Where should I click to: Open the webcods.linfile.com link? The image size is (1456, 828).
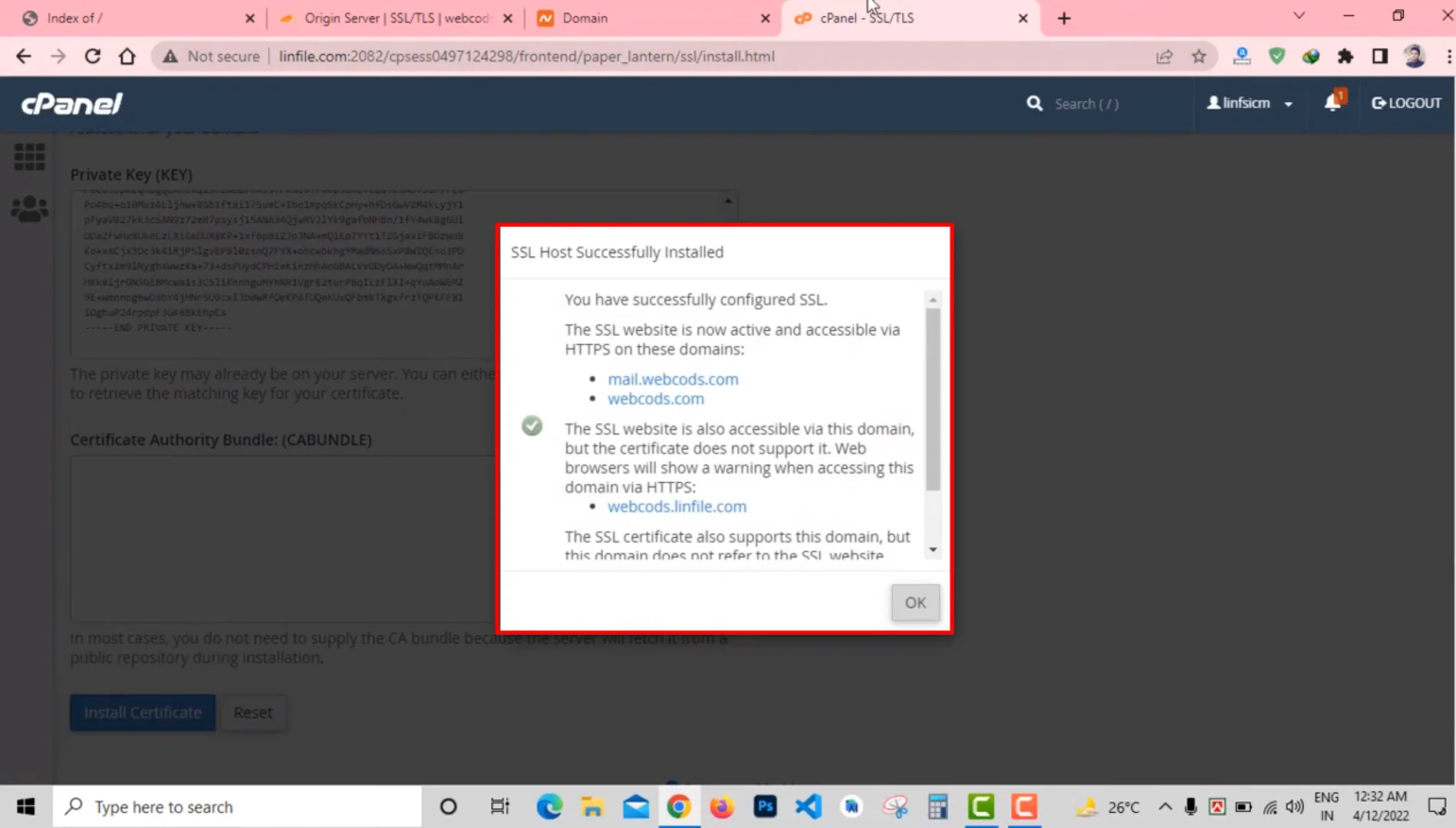[677, 507]
